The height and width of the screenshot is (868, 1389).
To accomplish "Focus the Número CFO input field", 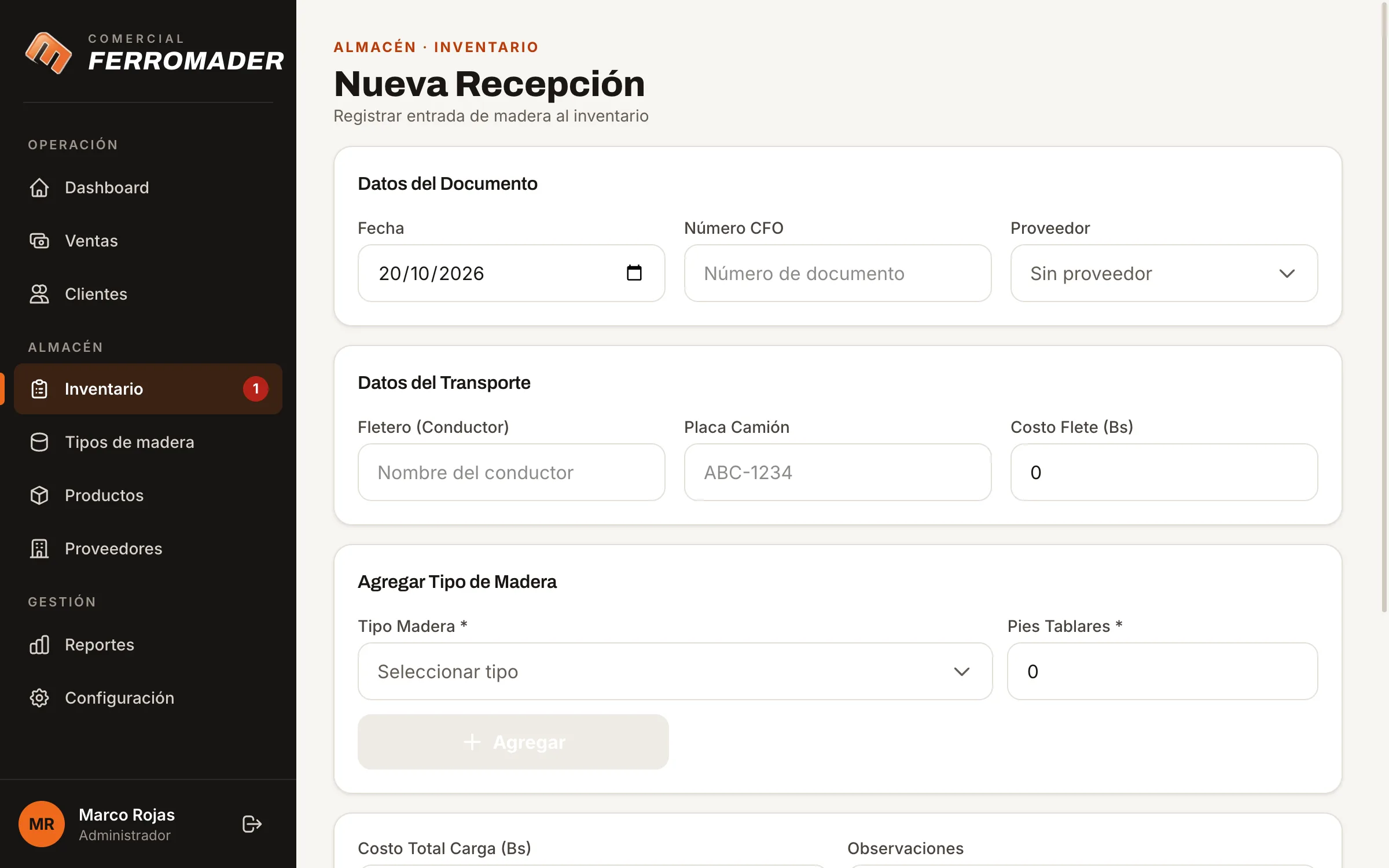I will coord(837,273).
